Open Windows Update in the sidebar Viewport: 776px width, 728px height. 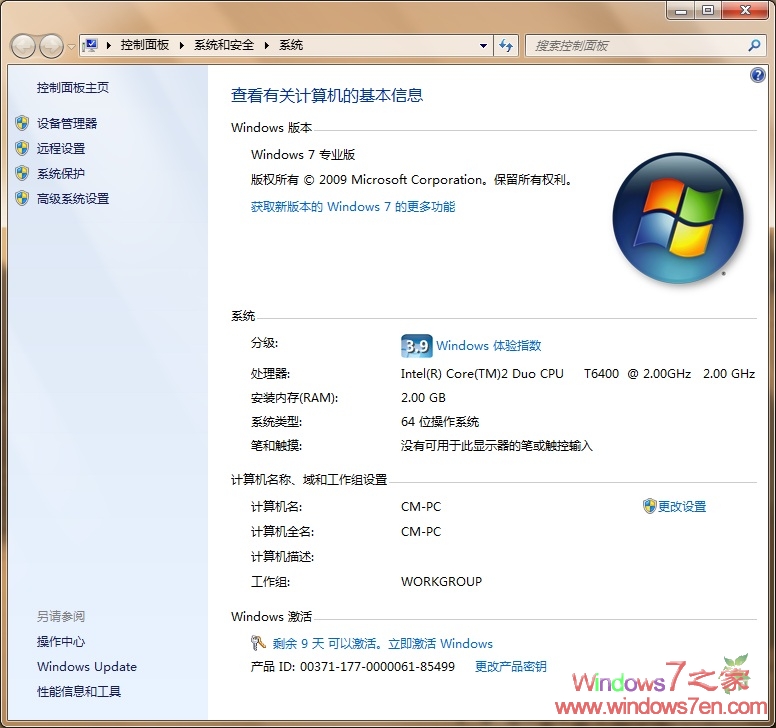87,667
